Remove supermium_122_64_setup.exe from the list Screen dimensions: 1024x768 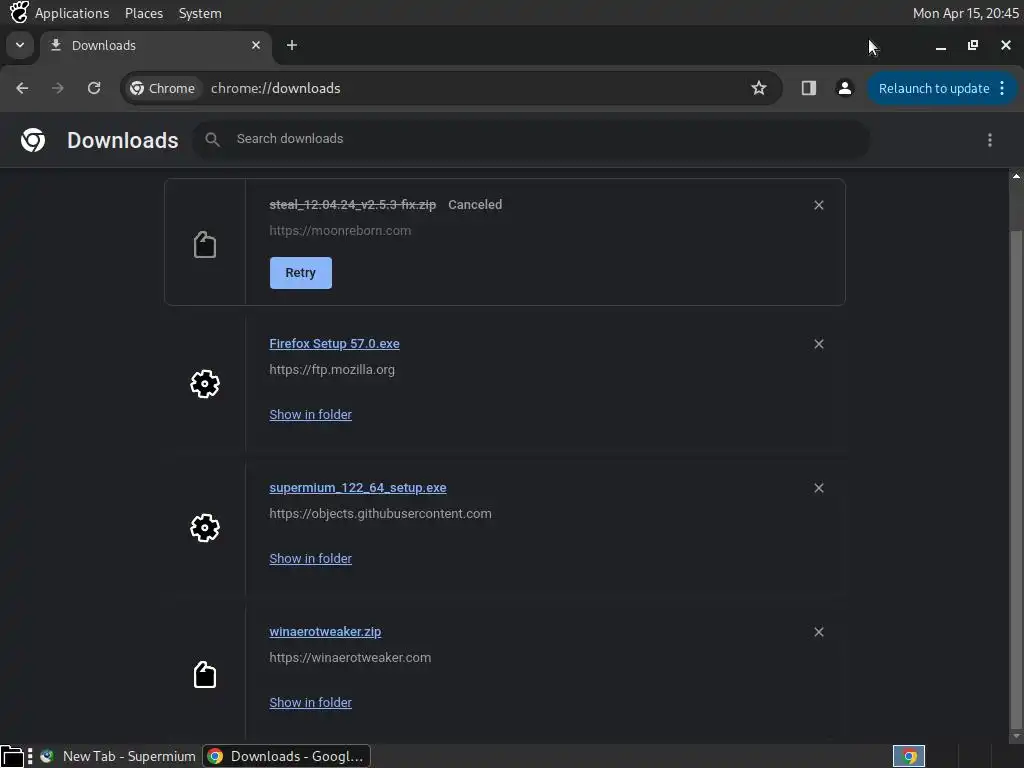pos(818,488)
